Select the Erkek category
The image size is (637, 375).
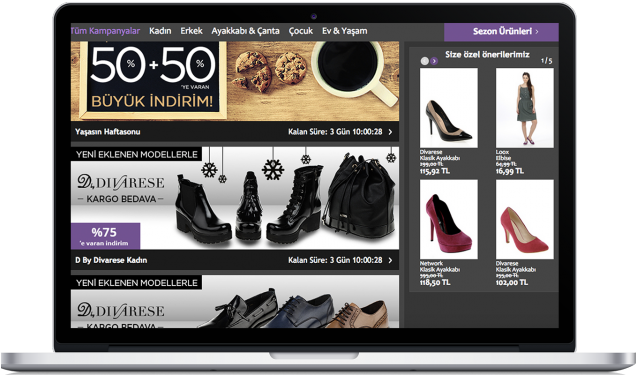coord(191,31)
